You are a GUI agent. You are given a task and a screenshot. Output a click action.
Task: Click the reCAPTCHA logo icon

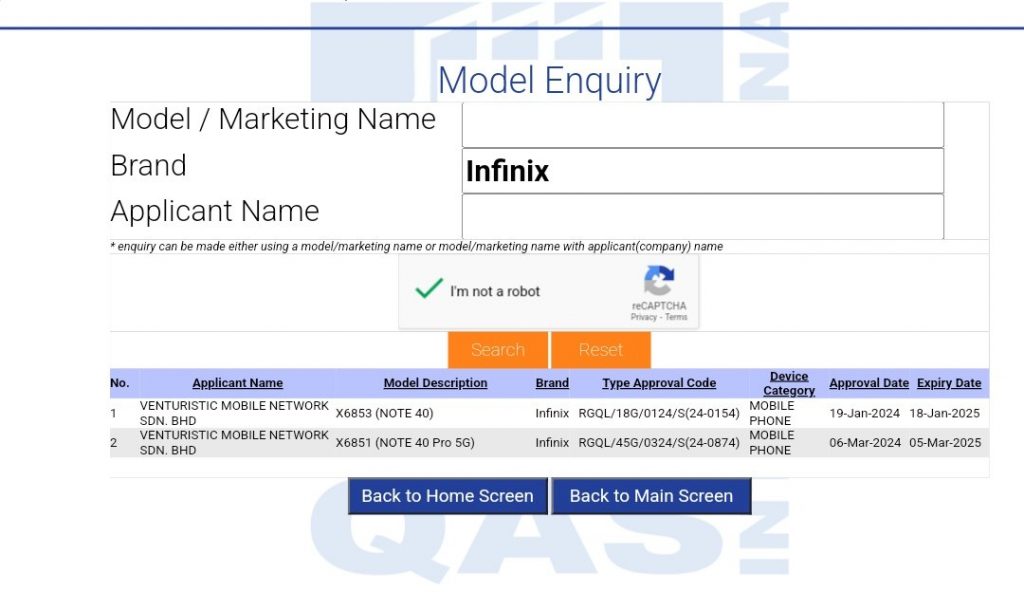click(659, 280)
